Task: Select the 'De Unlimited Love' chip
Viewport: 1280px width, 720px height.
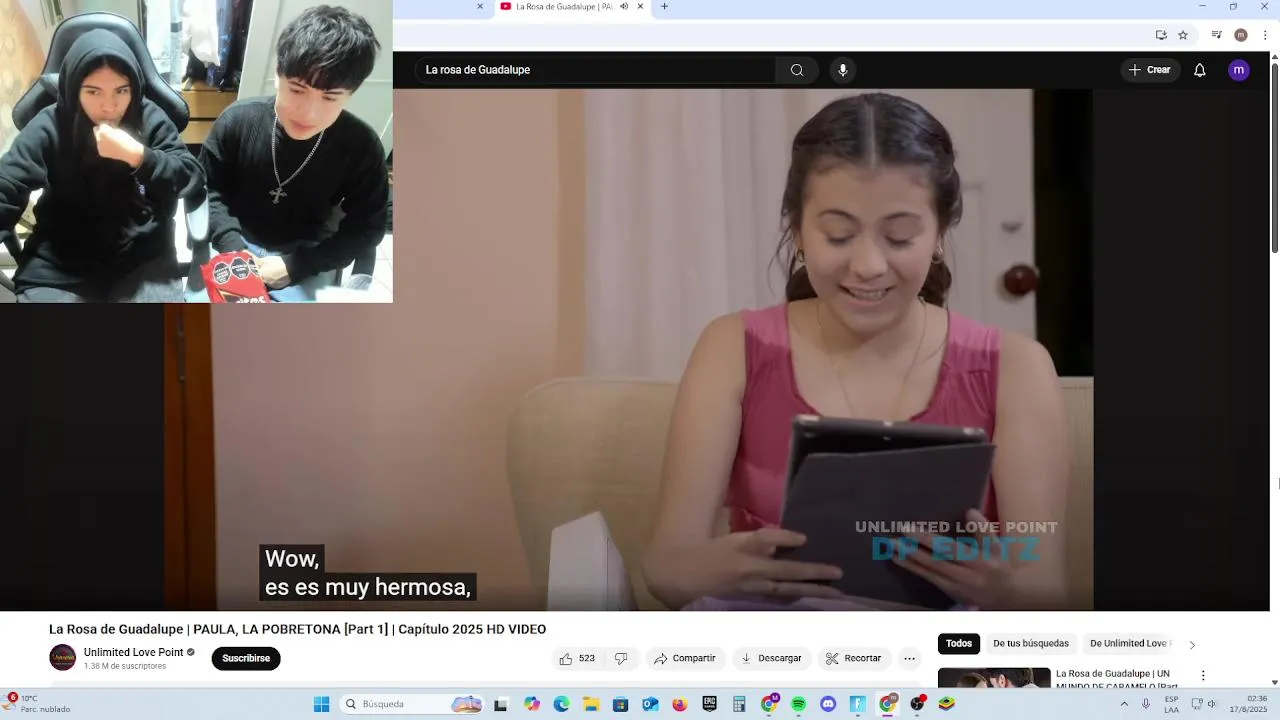Action: [x=1129, y=644]
